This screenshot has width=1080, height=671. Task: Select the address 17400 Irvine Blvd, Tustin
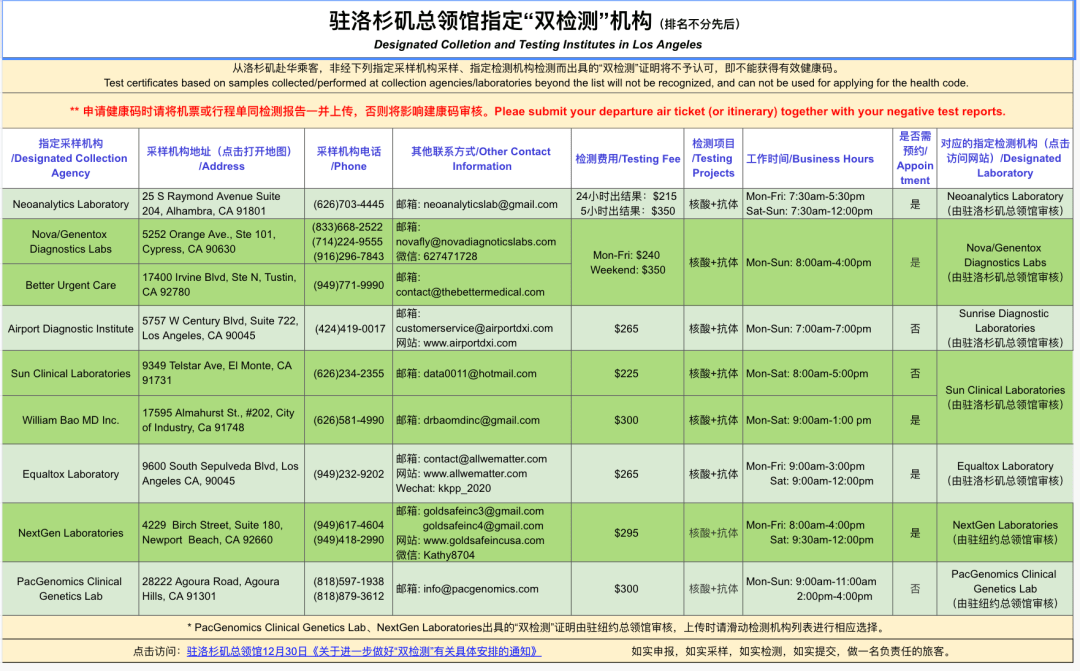pyautogui.click(x=220, y=285)
